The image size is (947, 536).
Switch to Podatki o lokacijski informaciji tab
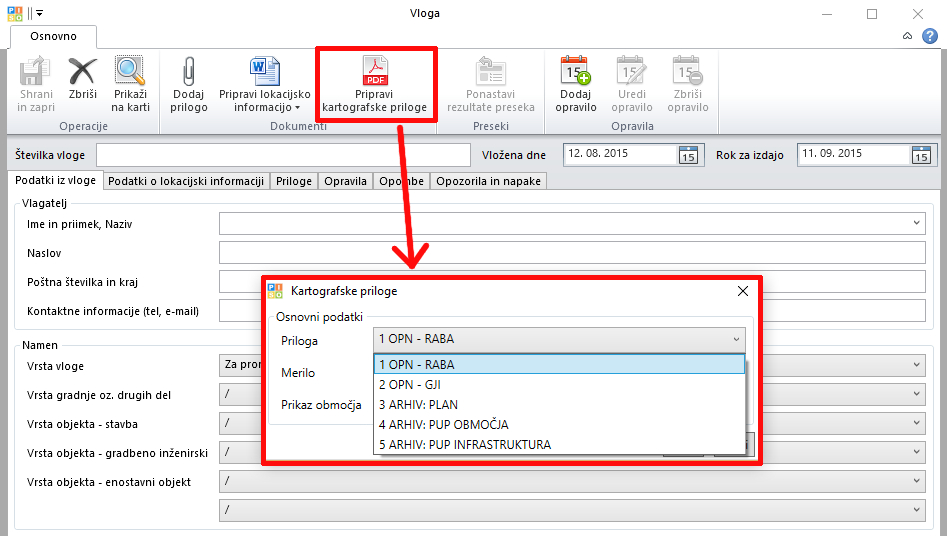click(x=186, y=181)
